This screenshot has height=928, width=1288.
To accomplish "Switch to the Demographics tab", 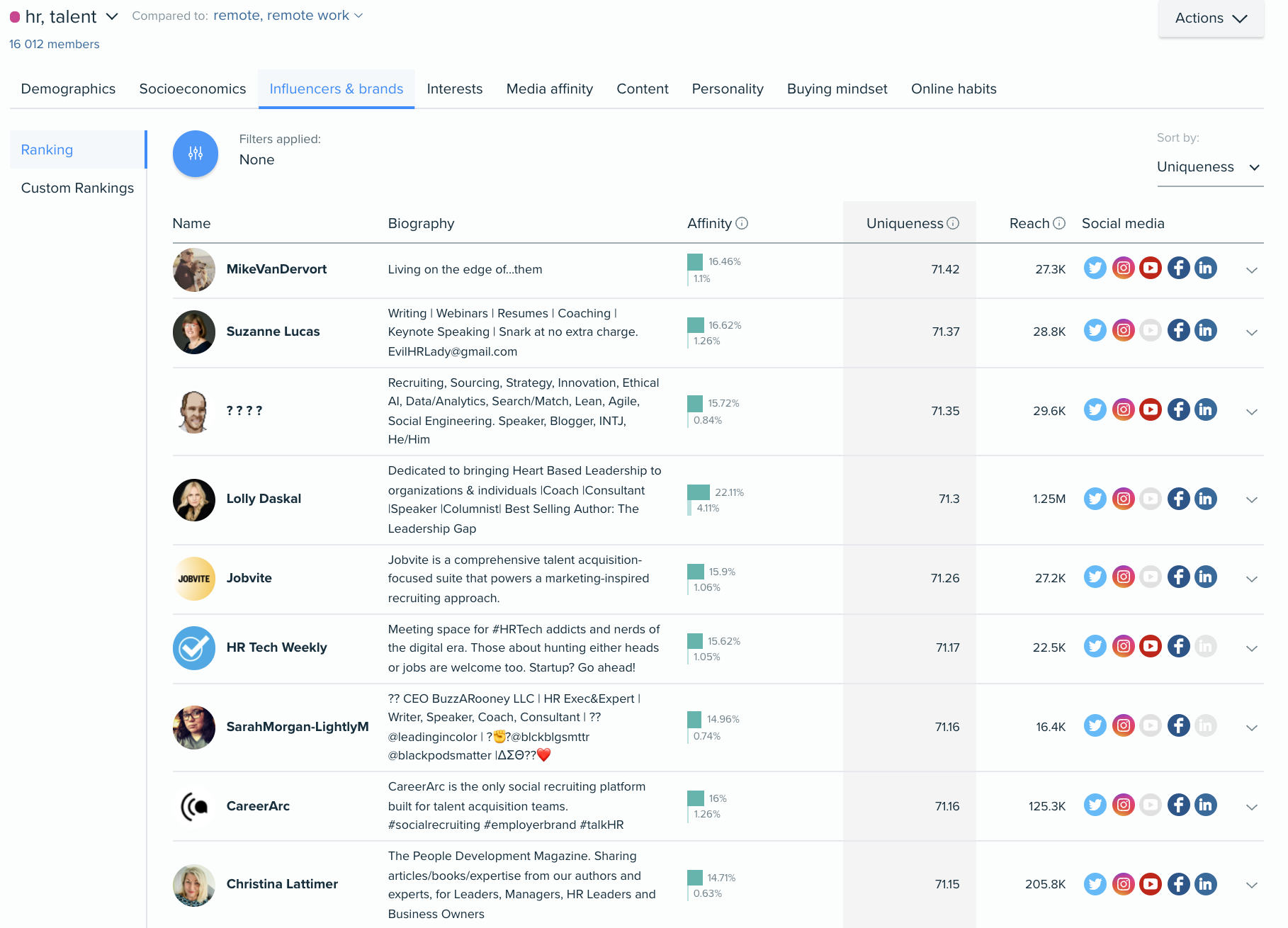I will pos(68,89).
